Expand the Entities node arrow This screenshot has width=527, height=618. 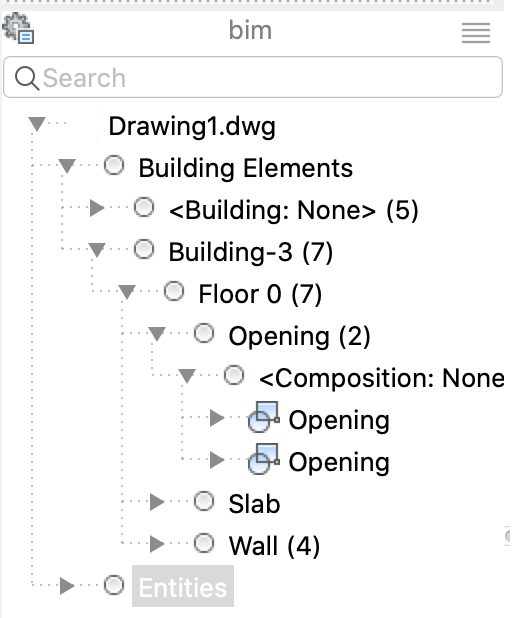point(67,586)
